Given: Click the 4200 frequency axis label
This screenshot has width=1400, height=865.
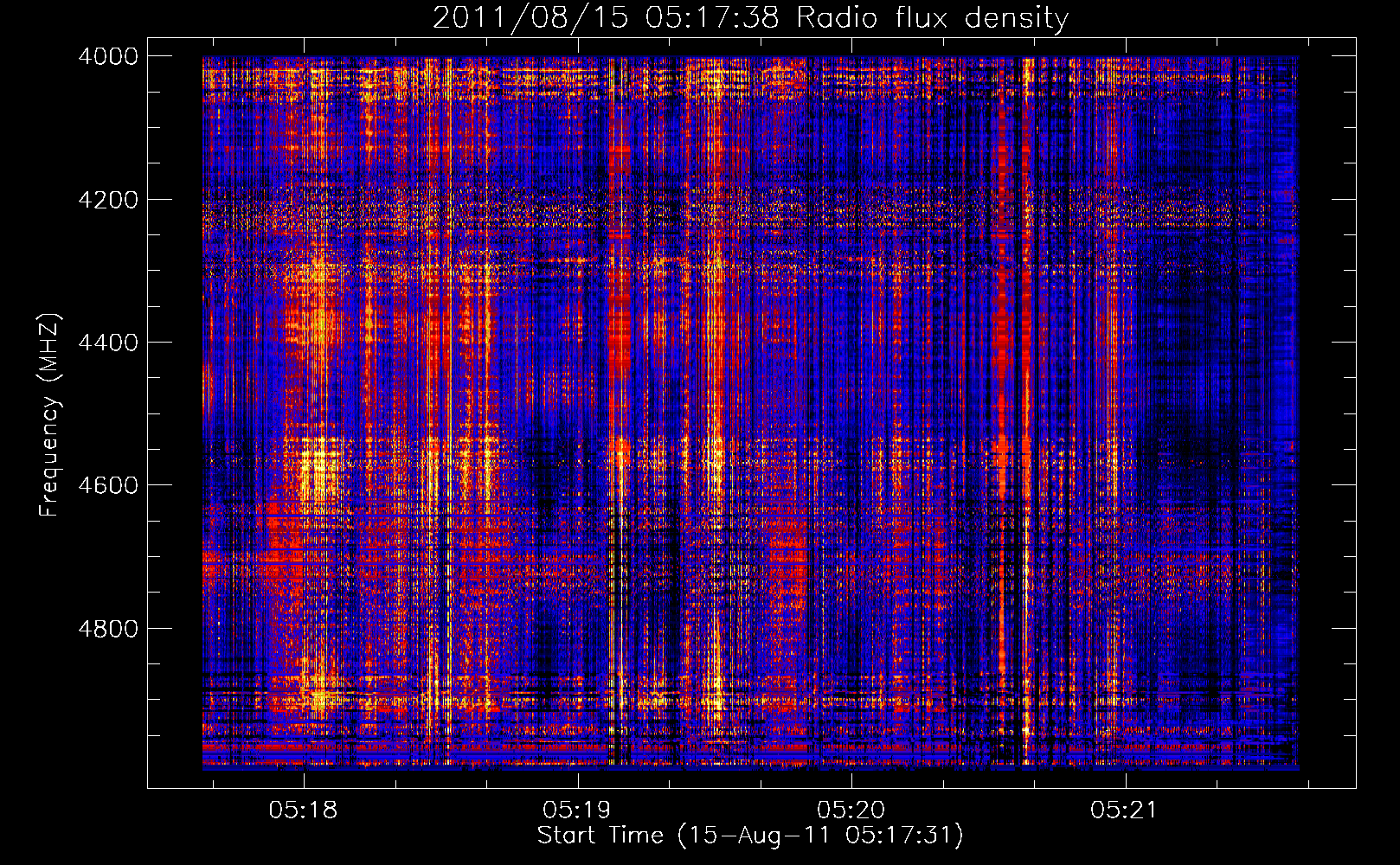Looking at the screenshot, I should click(108, 200).
